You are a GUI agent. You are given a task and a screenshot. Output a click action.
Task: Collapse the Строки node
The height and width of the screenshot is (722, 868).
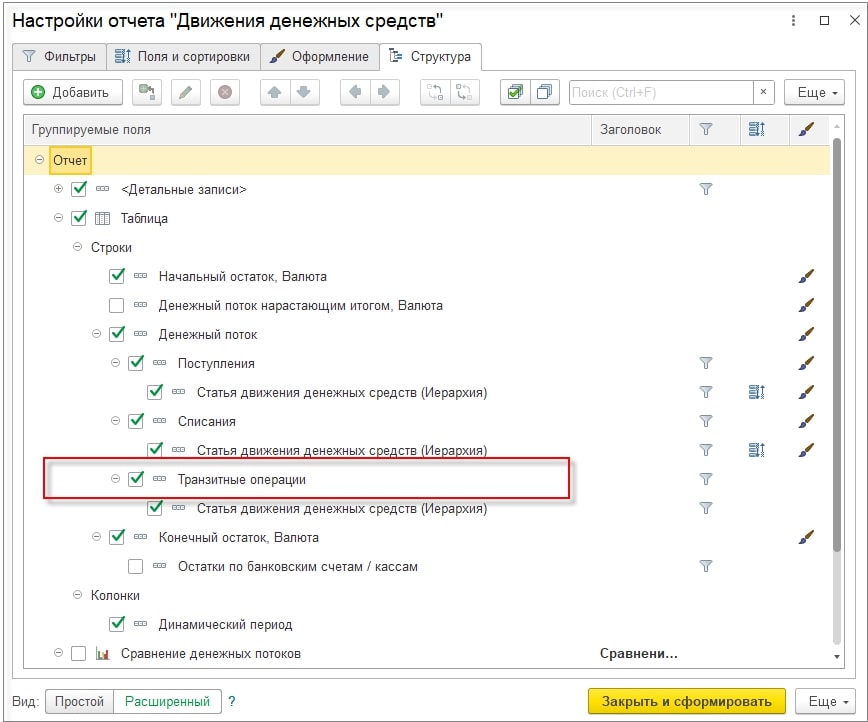(78, 246)
